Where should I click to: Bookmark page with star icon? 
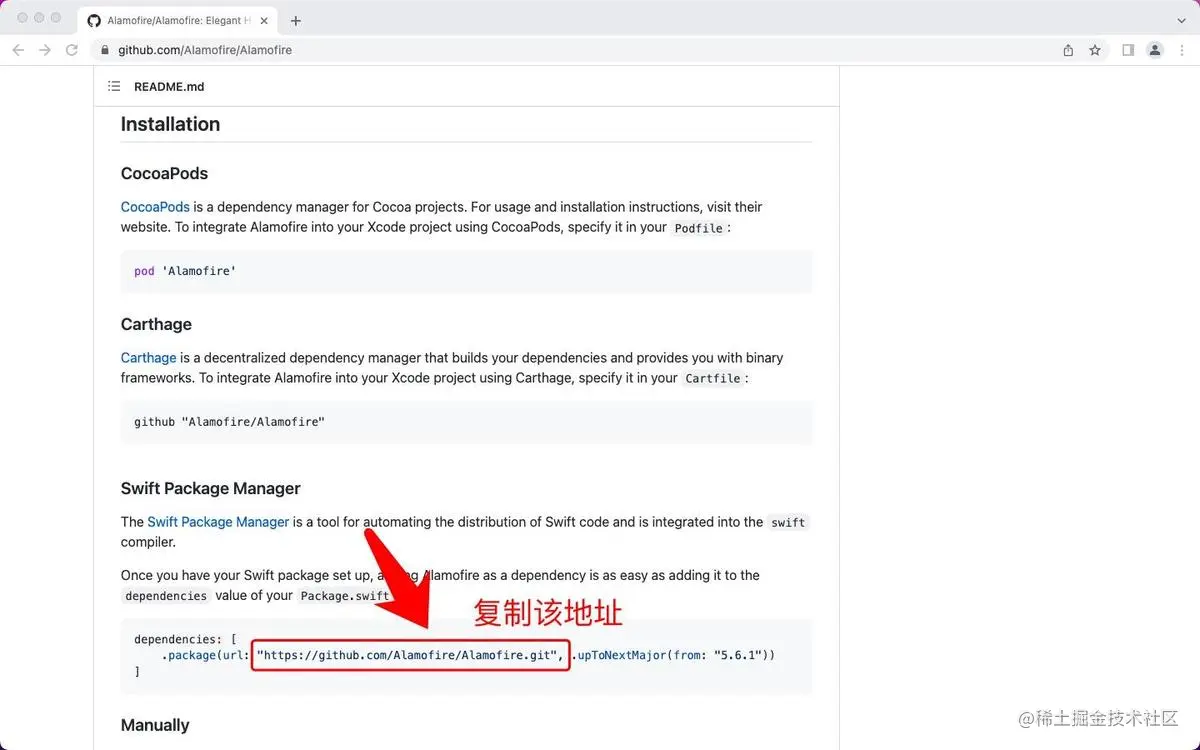[x=1095, y=50]
